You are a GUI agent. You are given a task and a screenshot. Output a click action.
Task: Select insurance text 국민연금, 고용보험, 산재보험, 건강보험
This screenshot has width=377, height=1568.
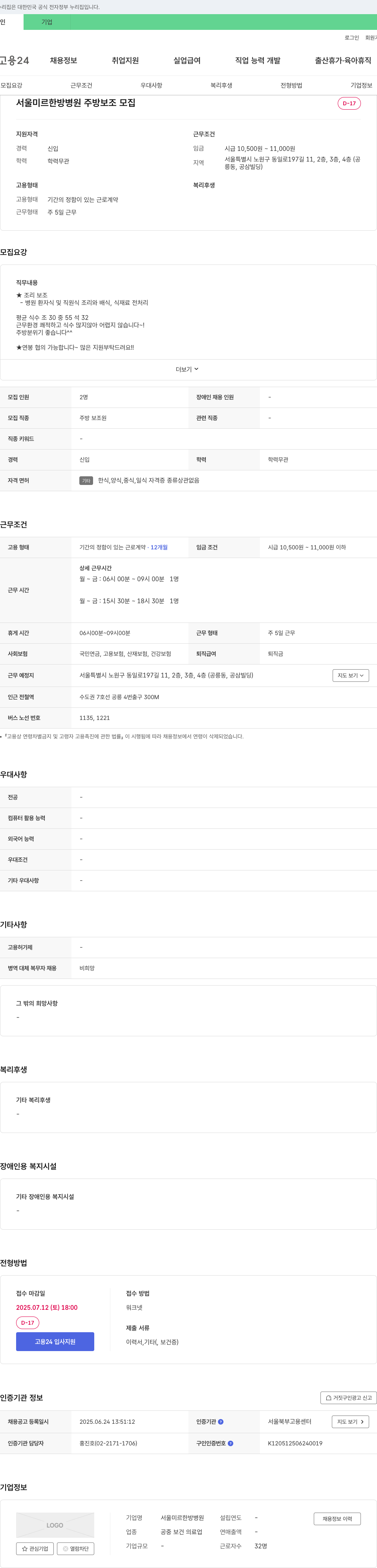(125, 654)
